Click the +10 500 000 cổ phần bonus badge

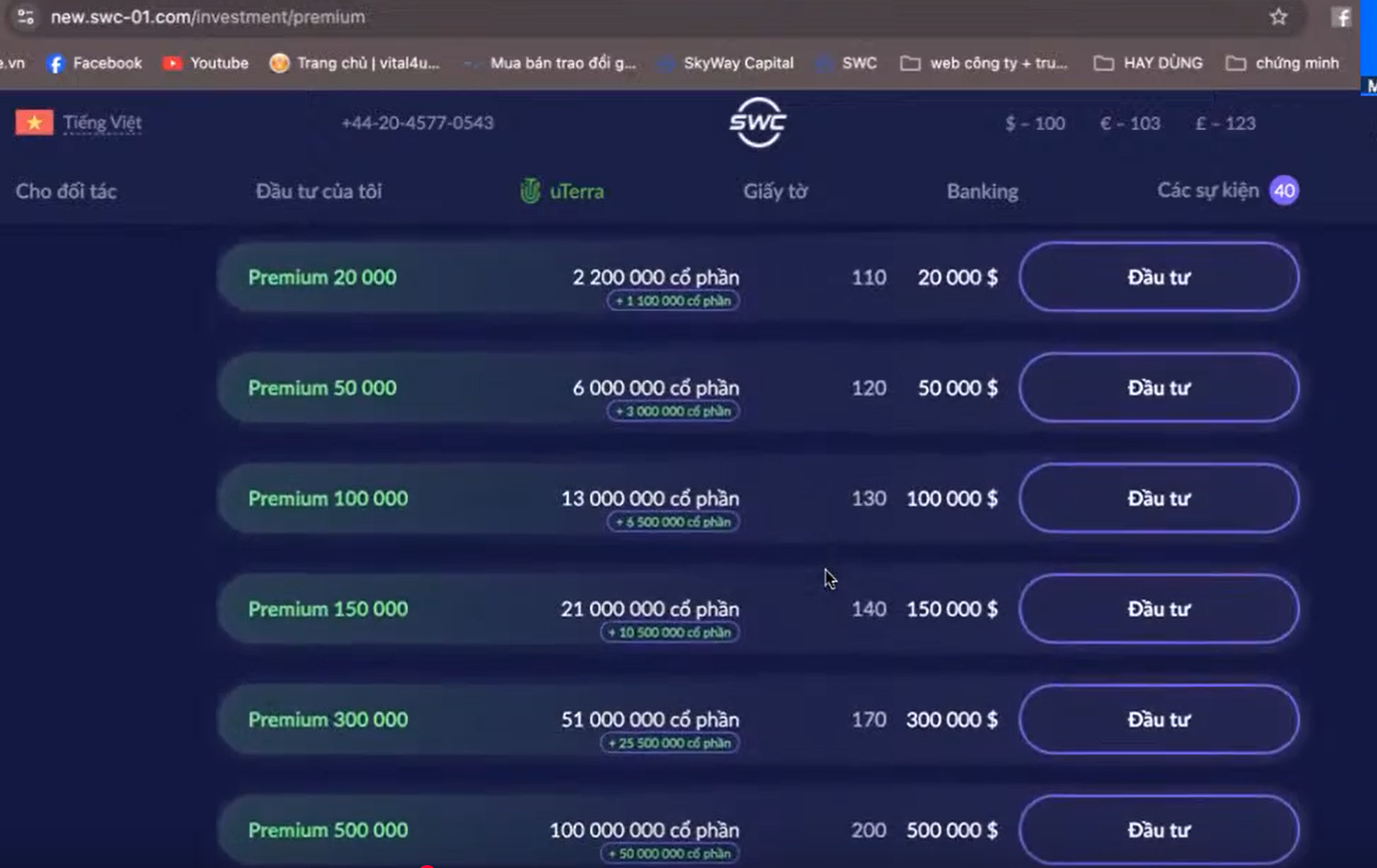[x=670, y=632]
